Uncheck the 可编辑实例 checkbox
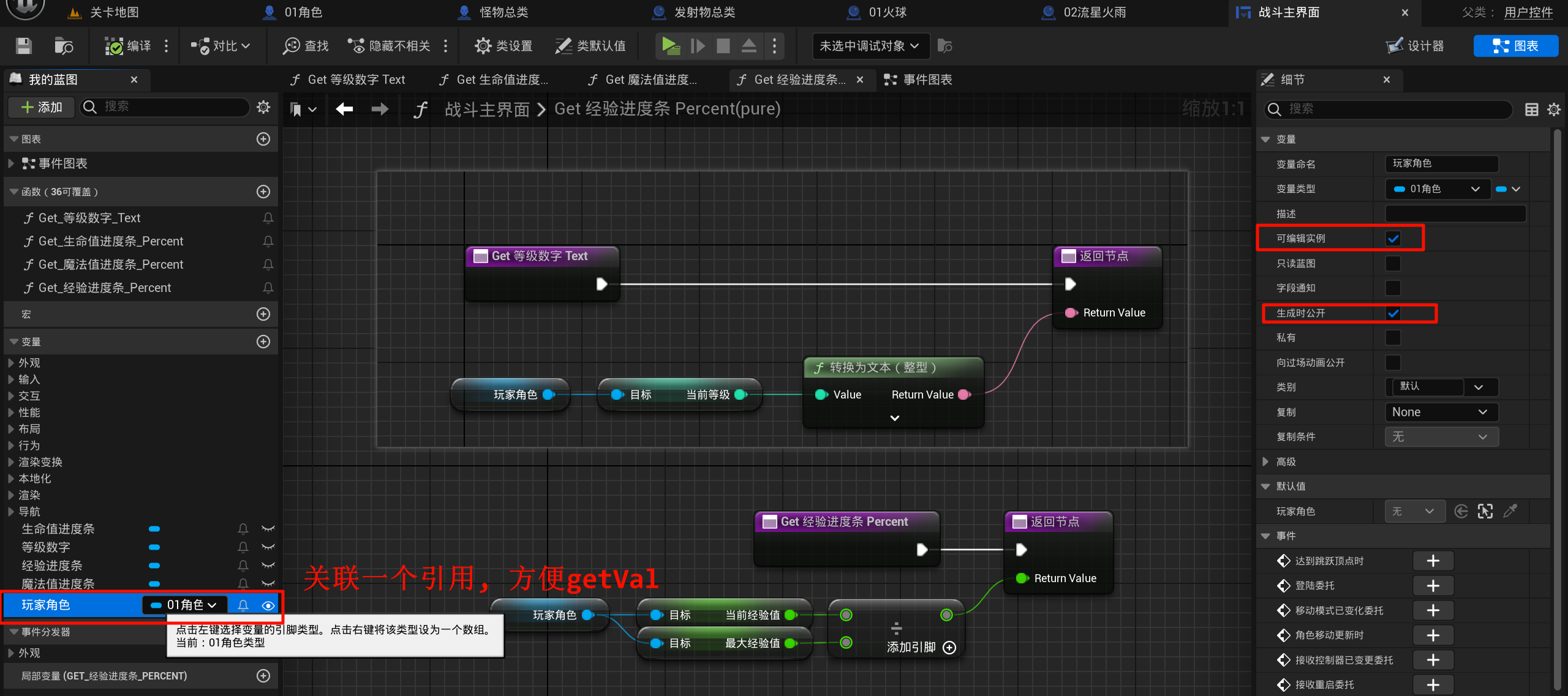 point(1393,239)
